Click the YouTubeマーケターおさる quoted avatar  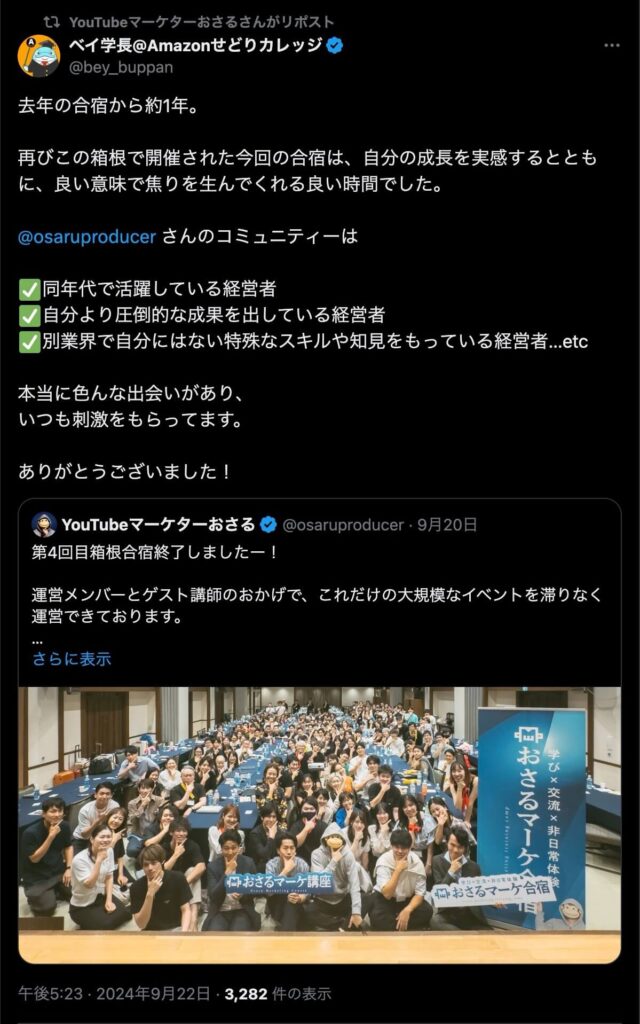[x=44, y=524]
